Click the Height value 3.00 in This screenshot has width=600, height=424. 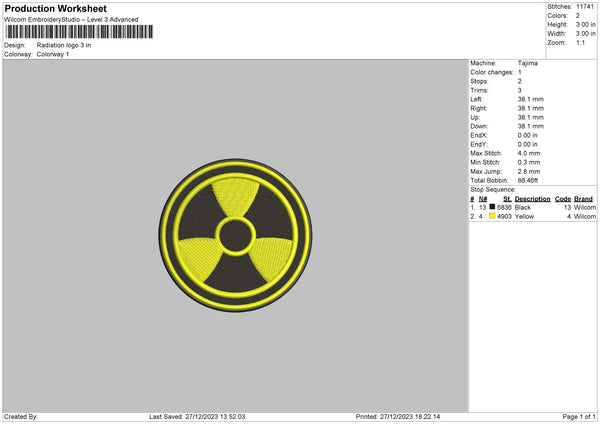pos(585,24)
